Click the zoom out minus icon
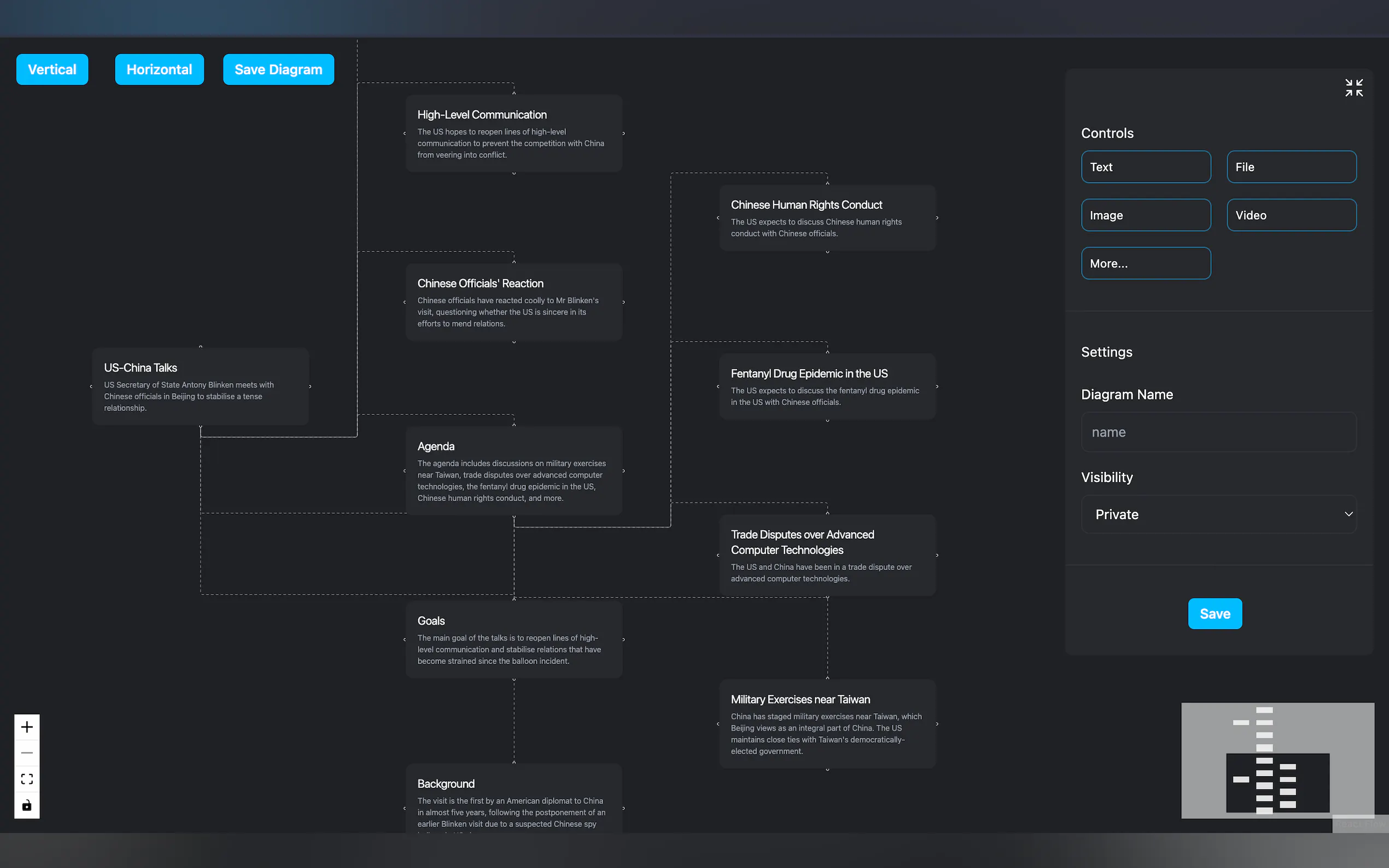Viewport: 1389px width, 868px height. (27, 753)
